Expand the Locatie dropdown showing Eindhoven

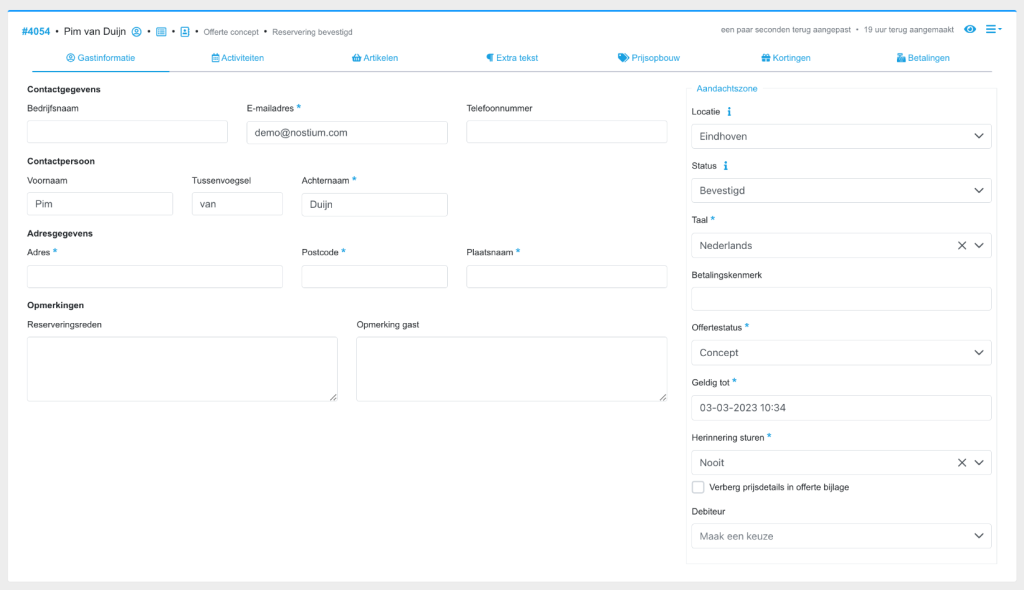click(x=840, y=136)
